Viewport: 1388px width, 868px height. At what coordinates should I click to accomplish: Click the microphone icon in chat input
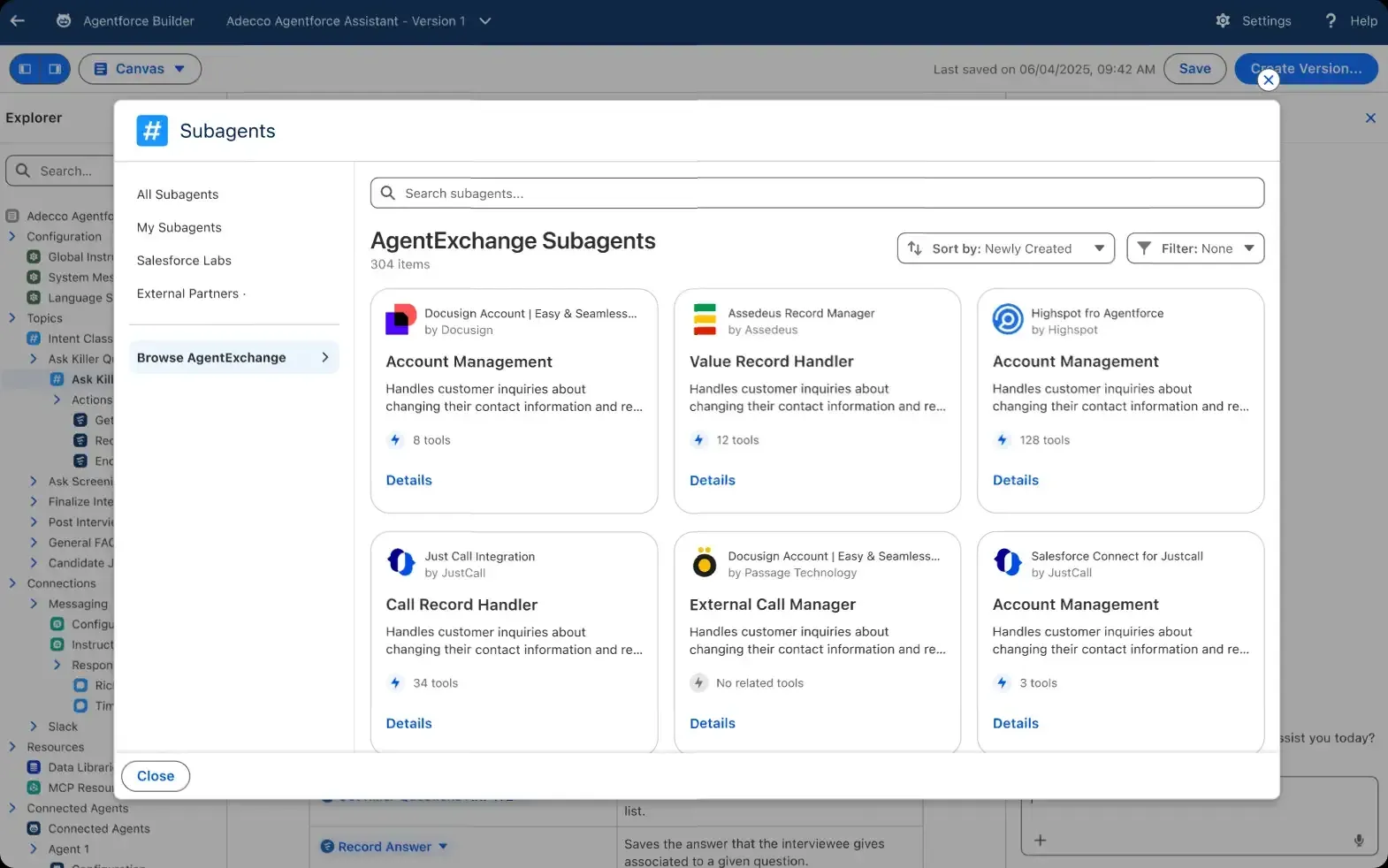point(1359,841)
